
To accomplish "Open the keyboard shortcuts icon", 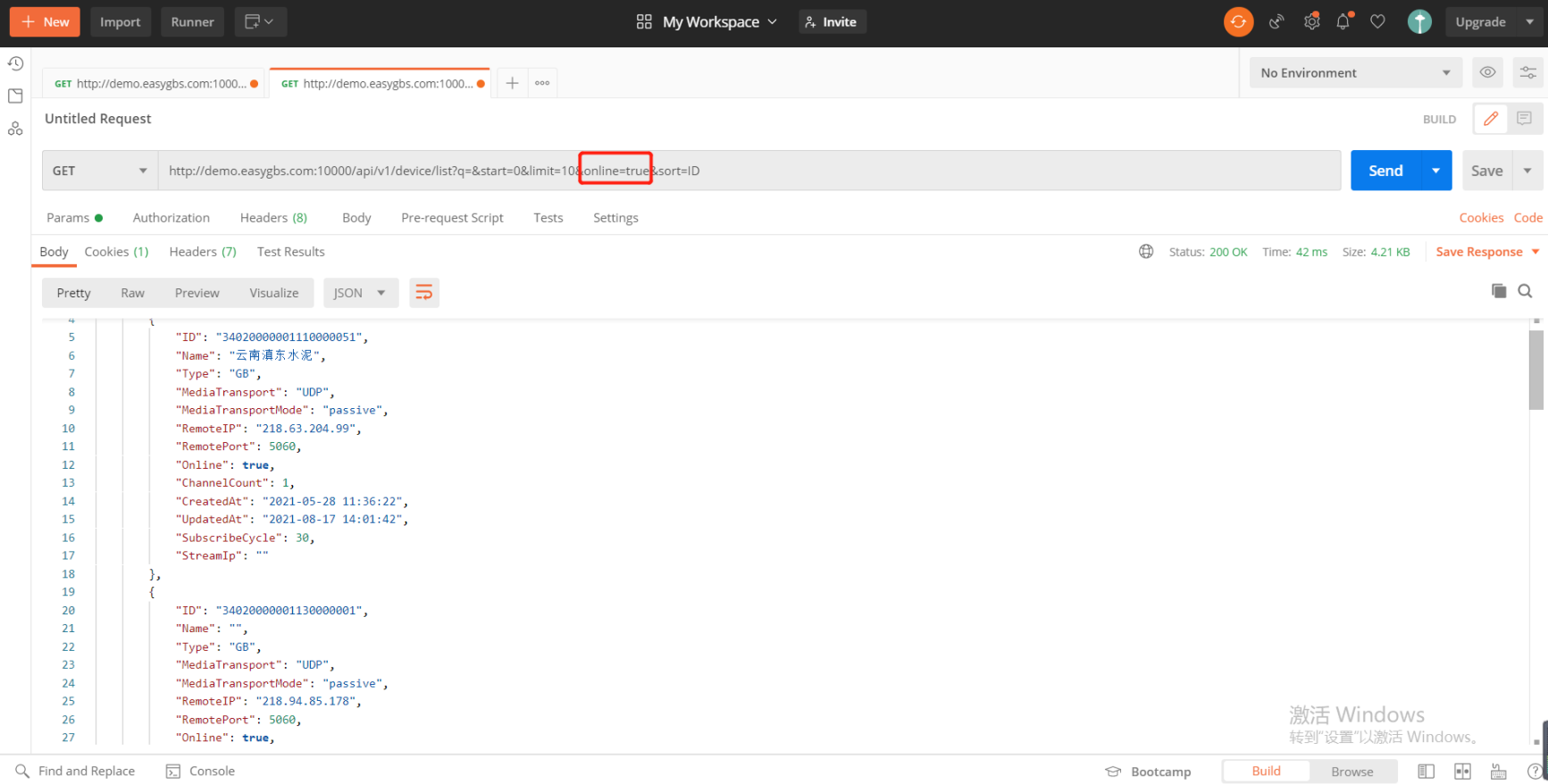I will pyautogui.click(x=1499, y=771).
